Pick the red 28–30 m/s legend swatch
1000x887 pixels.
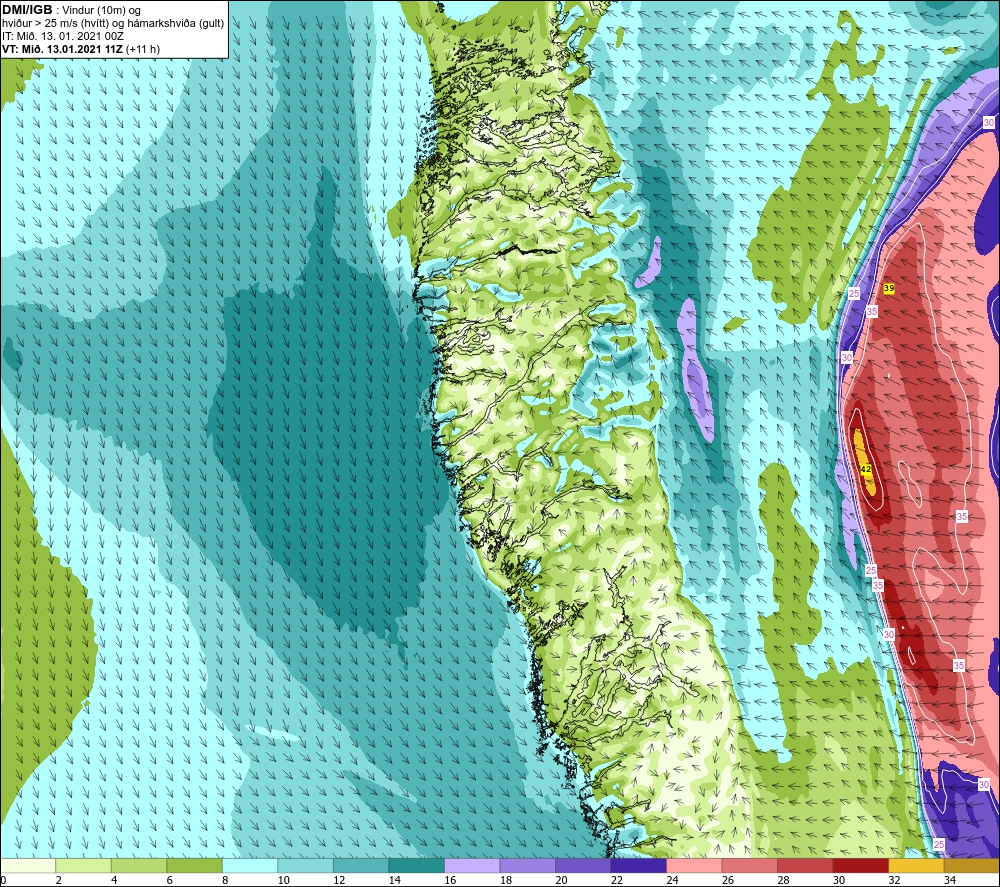coord(805,865)
